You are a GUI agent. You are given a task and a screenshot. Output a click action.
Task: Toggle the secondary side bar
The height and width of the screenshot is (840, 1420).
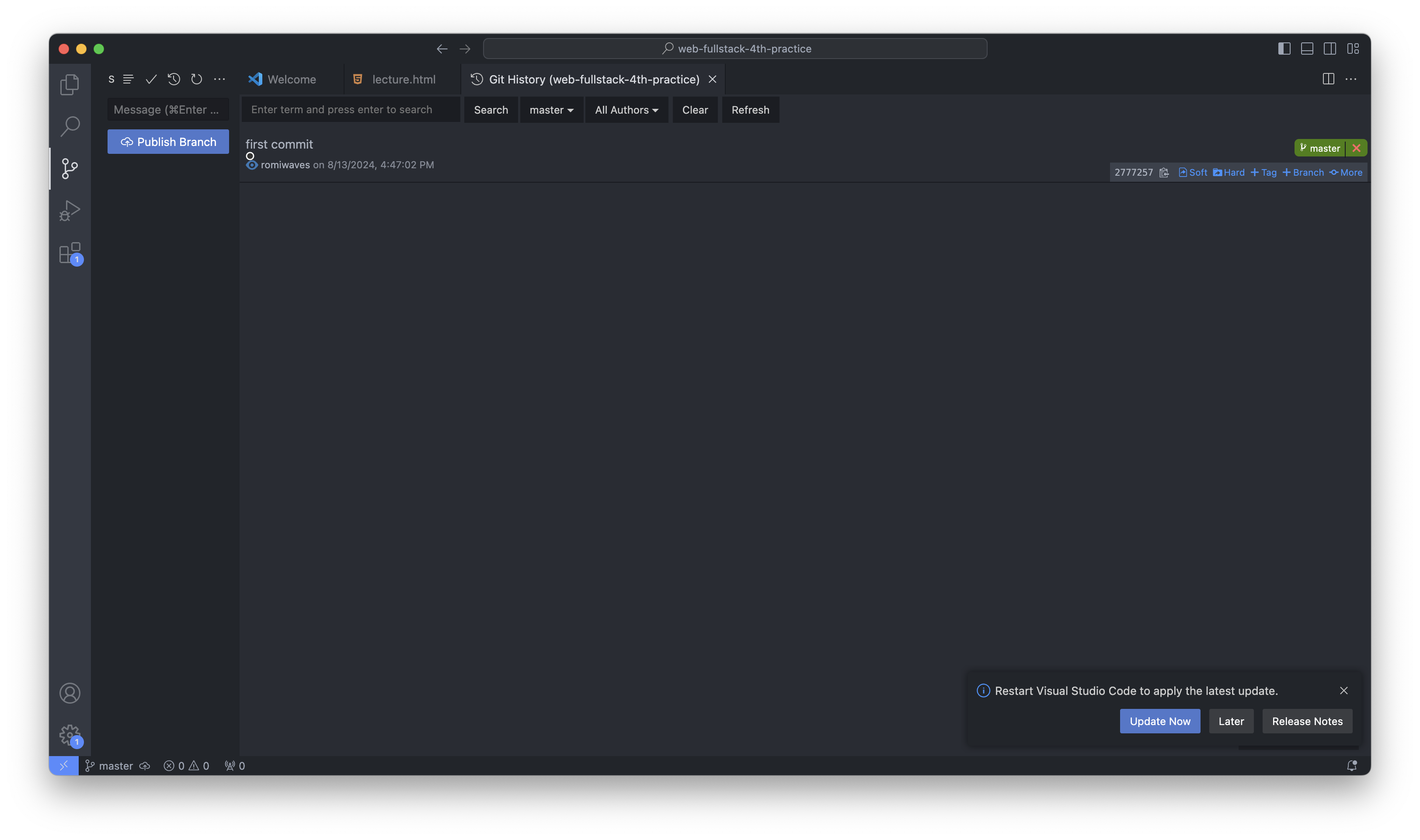point(1330,49)
